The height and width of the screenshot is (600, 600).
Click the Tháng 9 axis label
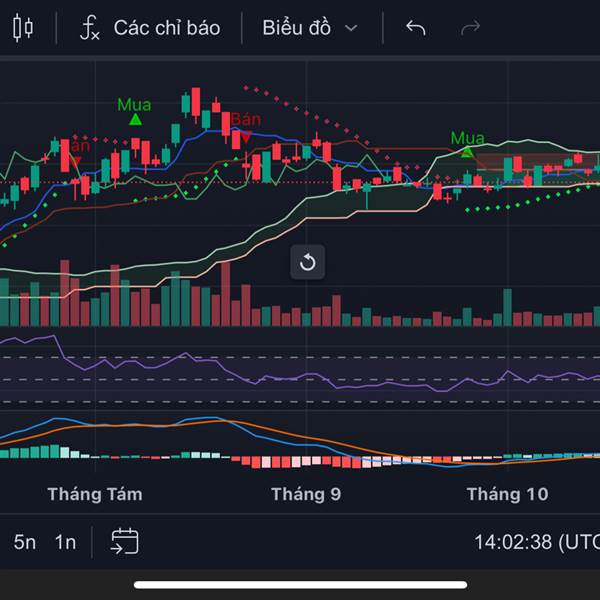click(306, 494)
